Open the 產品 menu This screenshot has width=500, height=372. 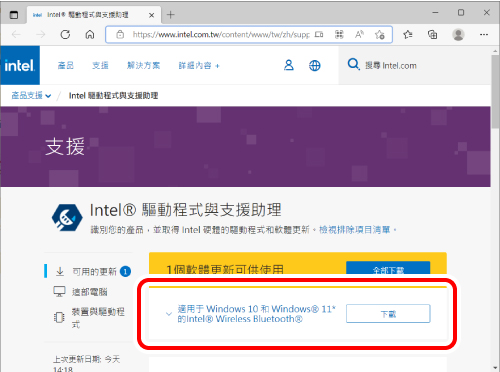point(66,65)
